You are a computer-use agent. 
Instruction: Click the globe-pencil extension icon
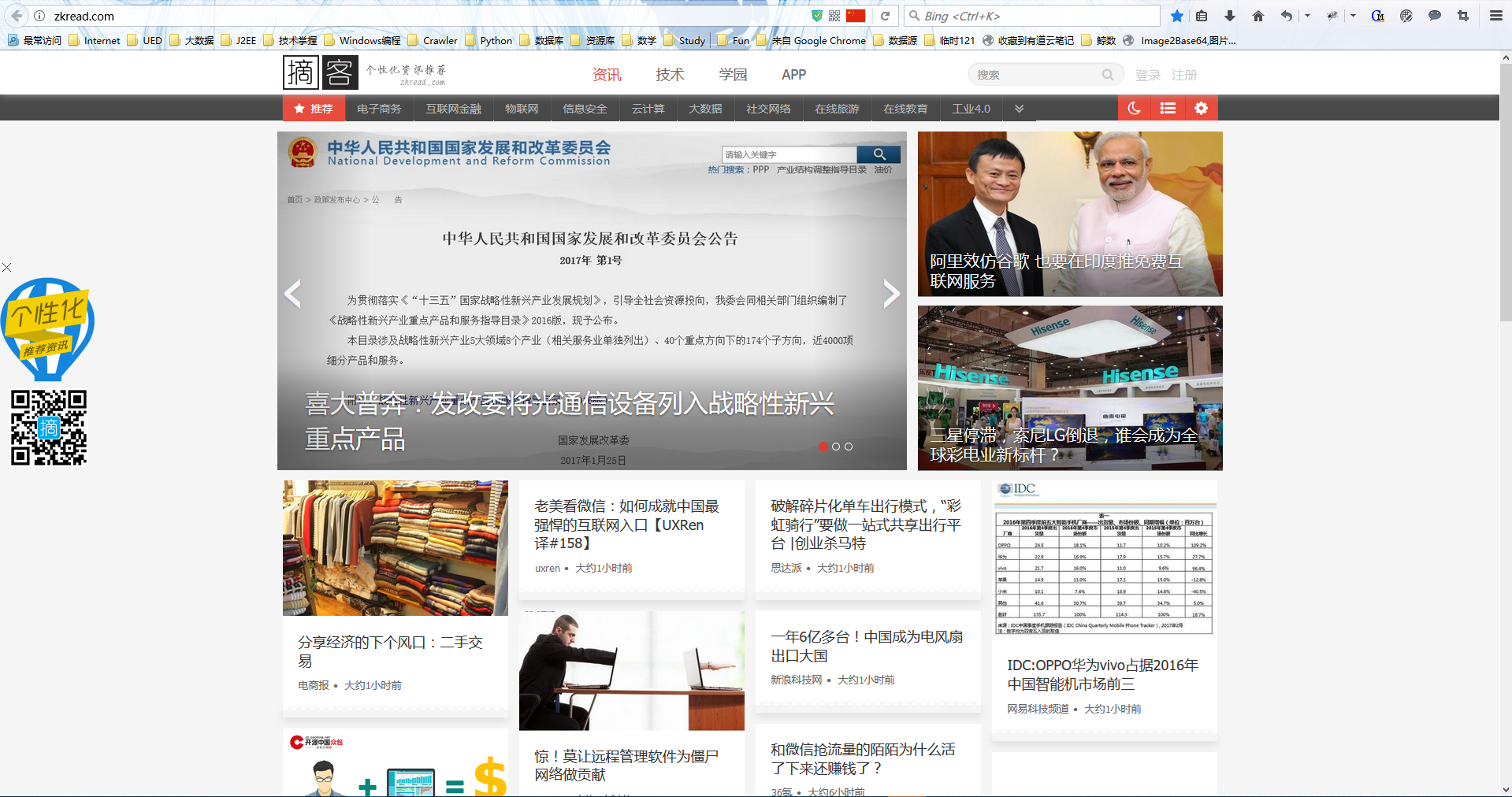(x=1406, y=16)
